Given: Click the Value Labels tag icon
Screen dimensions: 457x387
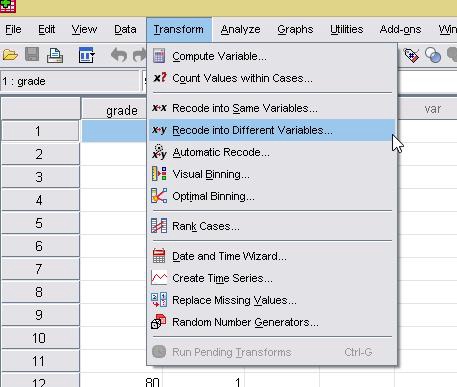Looking at the screenshot, I should coord(411,55).
